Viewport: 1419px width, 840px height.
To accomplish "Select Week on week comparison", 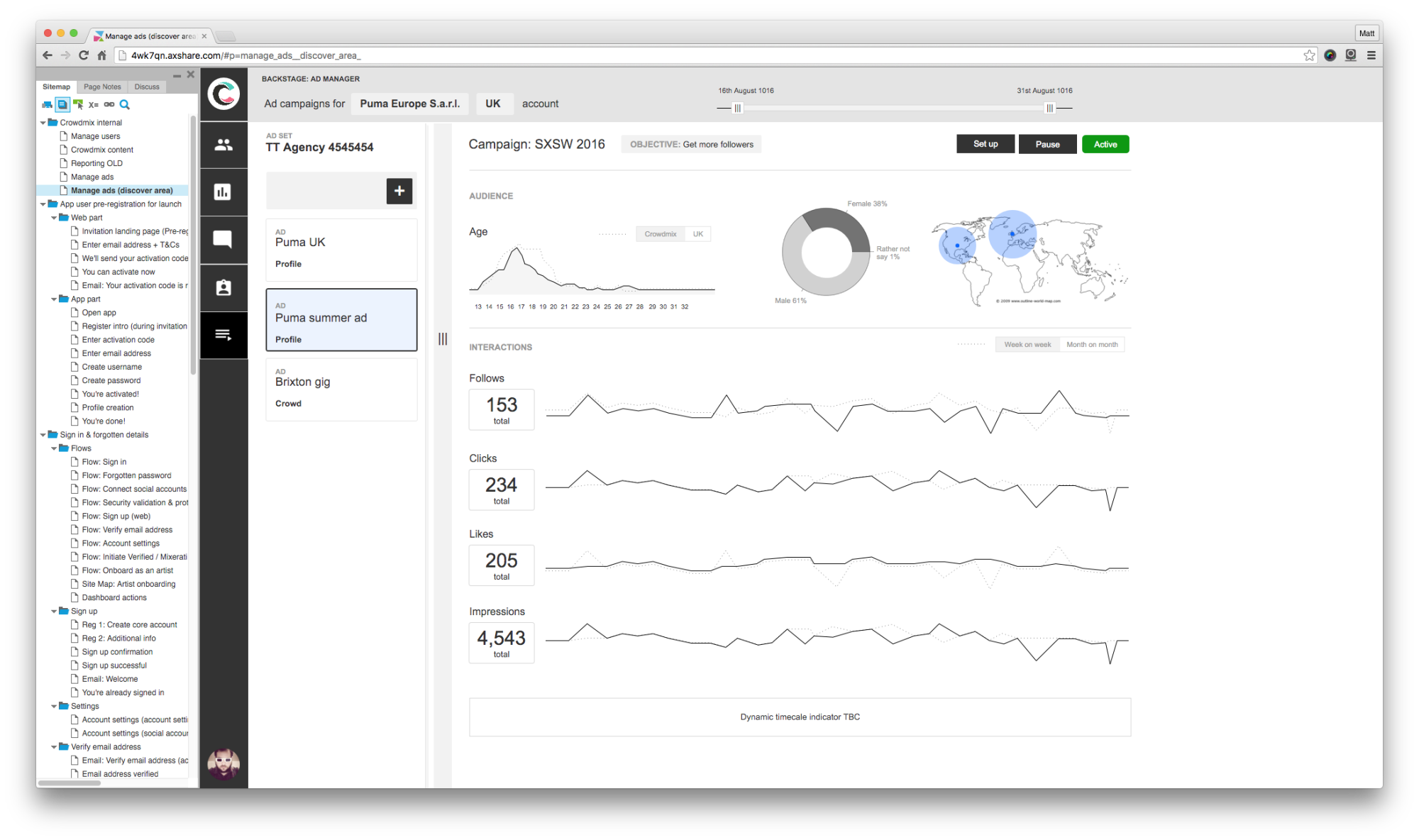I will coord(1027,345).
